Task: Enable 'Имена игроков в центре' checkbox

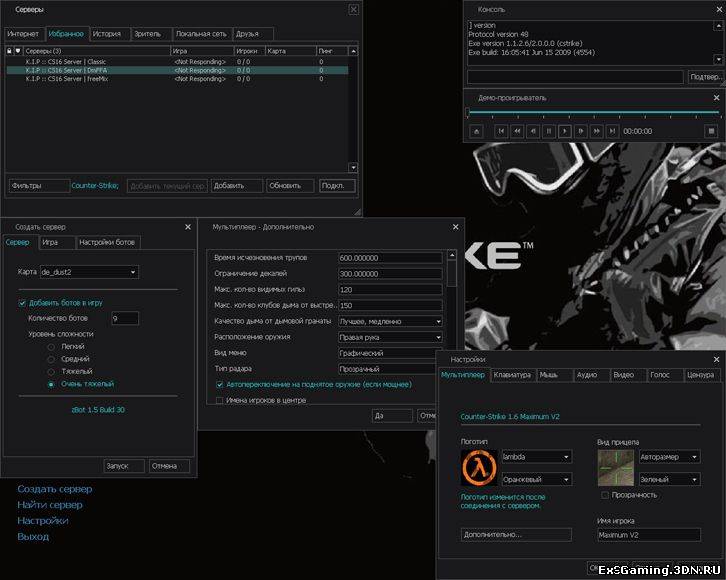Action: click(x=220, y=400)
